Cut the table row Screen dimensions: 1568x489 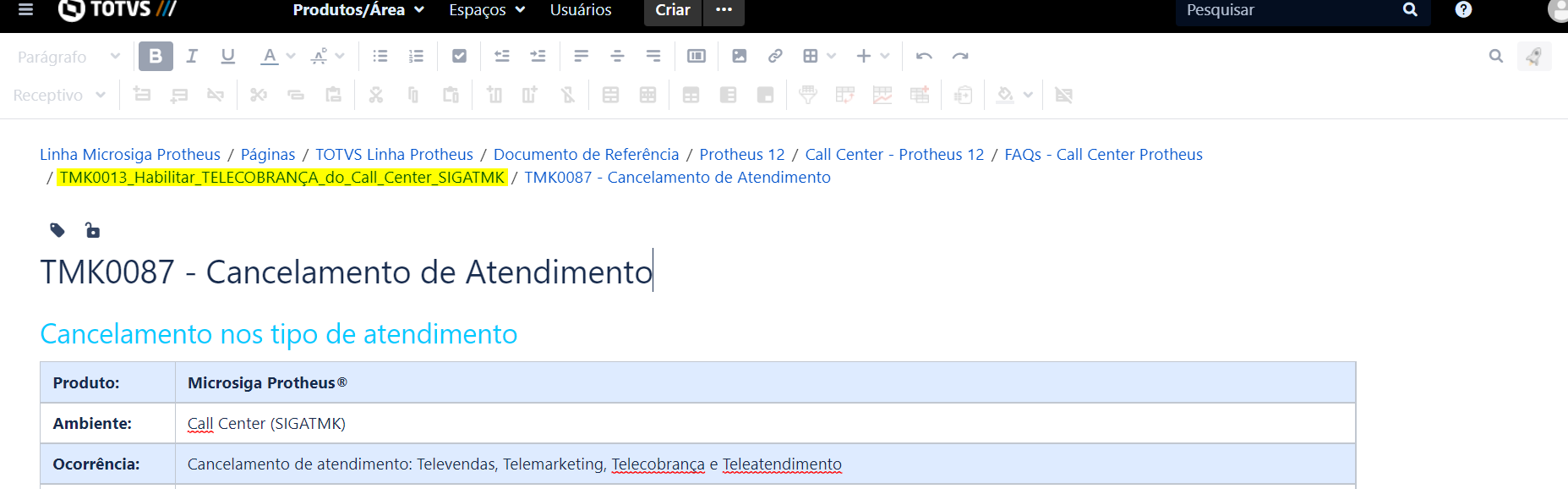[259, 95]
